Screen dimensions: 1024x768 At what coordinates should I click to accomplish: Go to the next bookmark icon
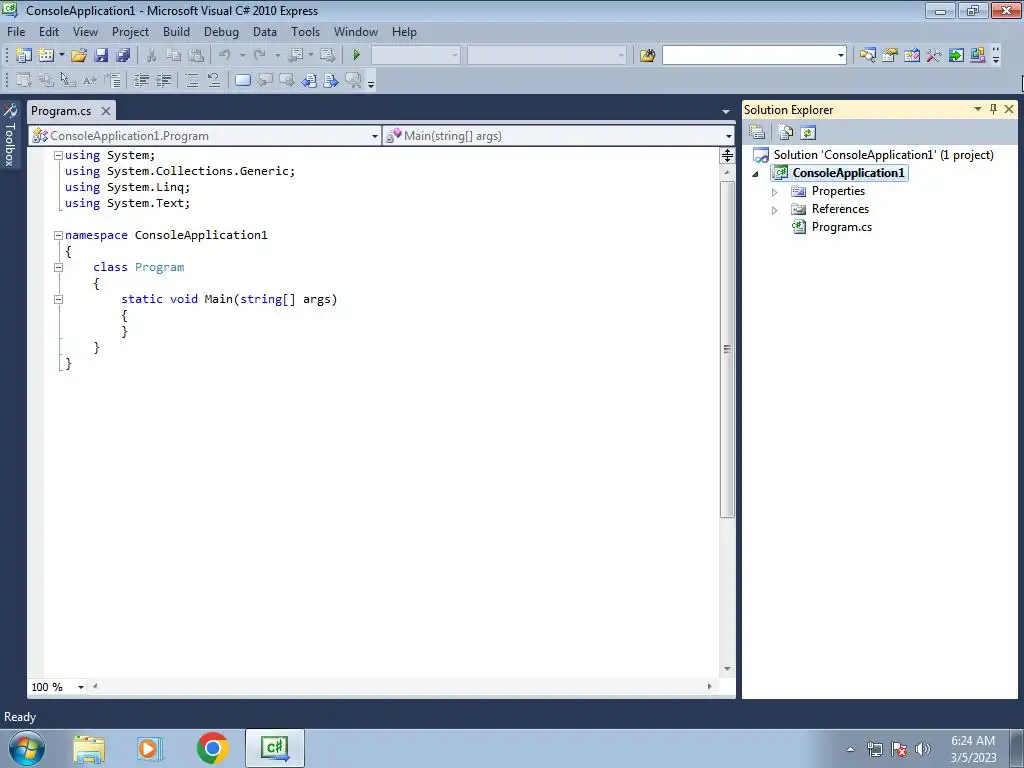(287, 80)
